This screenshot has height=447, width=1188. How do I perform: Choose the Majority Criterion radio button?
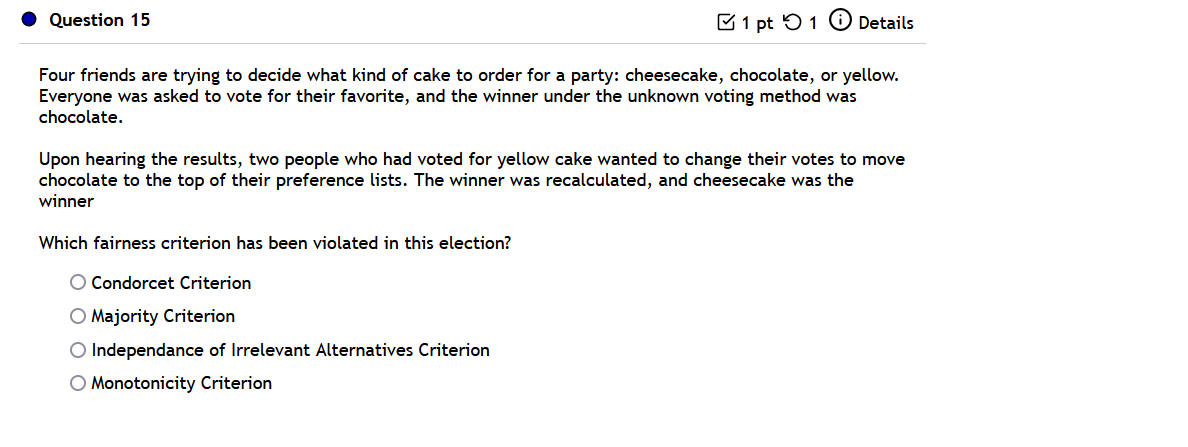[x=78, y=316]
